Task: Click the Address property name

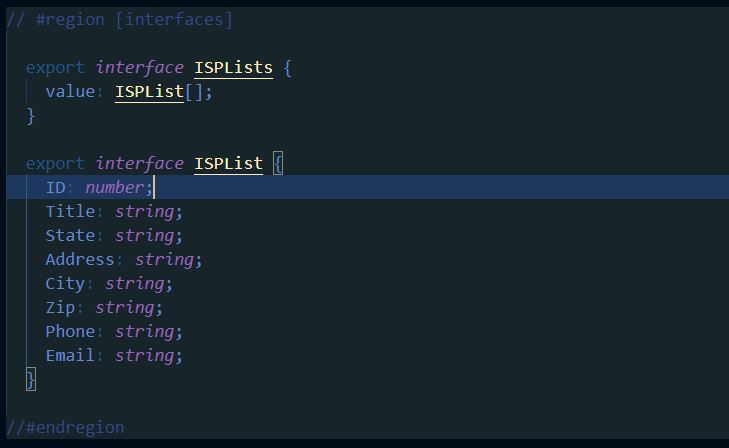Action: [x=80, y=259]
